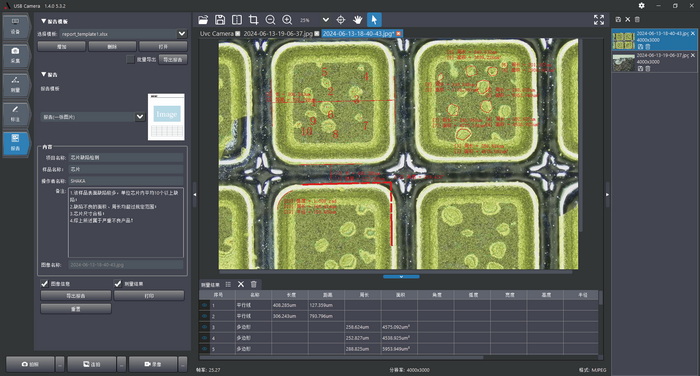This screenshot has height=376, width=700.
Task: Click the 录像 video record button
Action: point(153,364)
